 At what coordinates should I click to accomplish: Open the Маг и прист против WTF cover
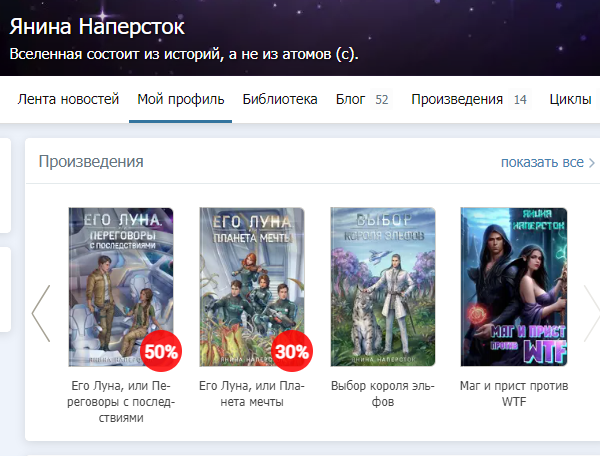pos(514,287)
